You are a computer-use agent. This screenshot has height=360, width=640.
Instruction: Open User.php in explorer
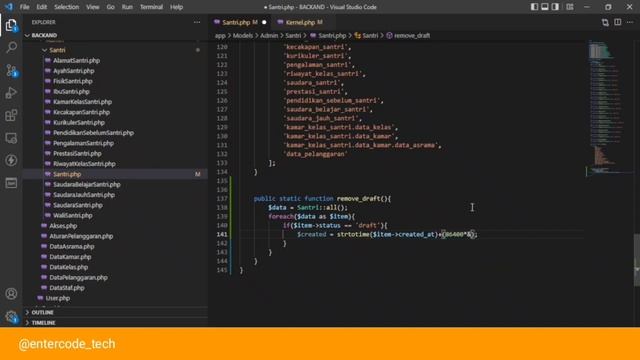coord(58,298)
